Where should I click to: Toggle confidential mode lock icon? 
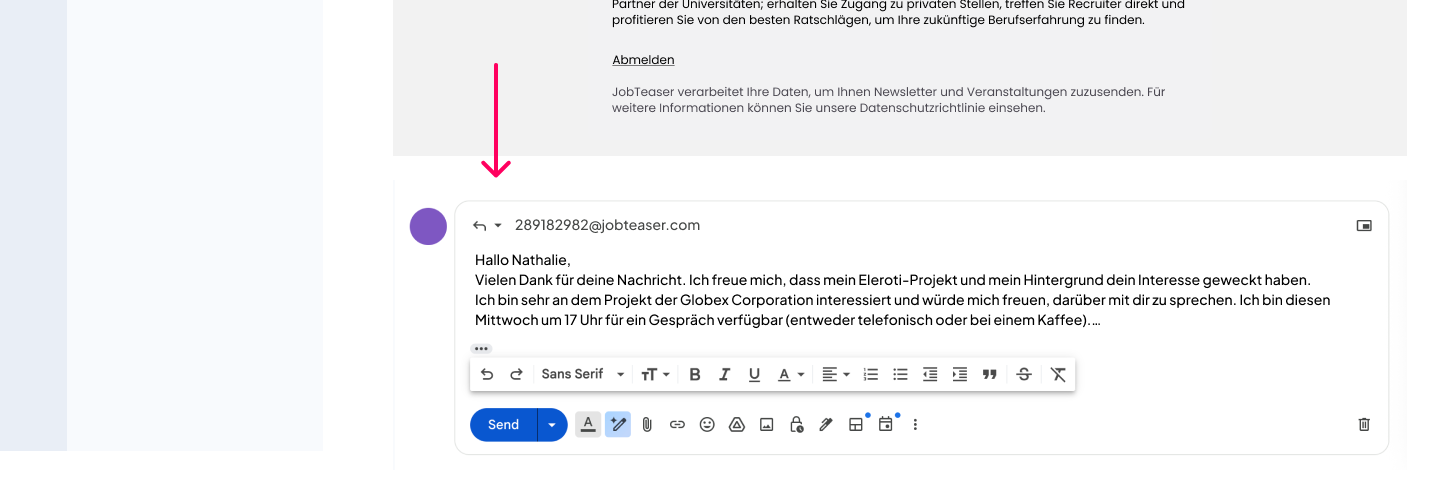coord(796,424)
